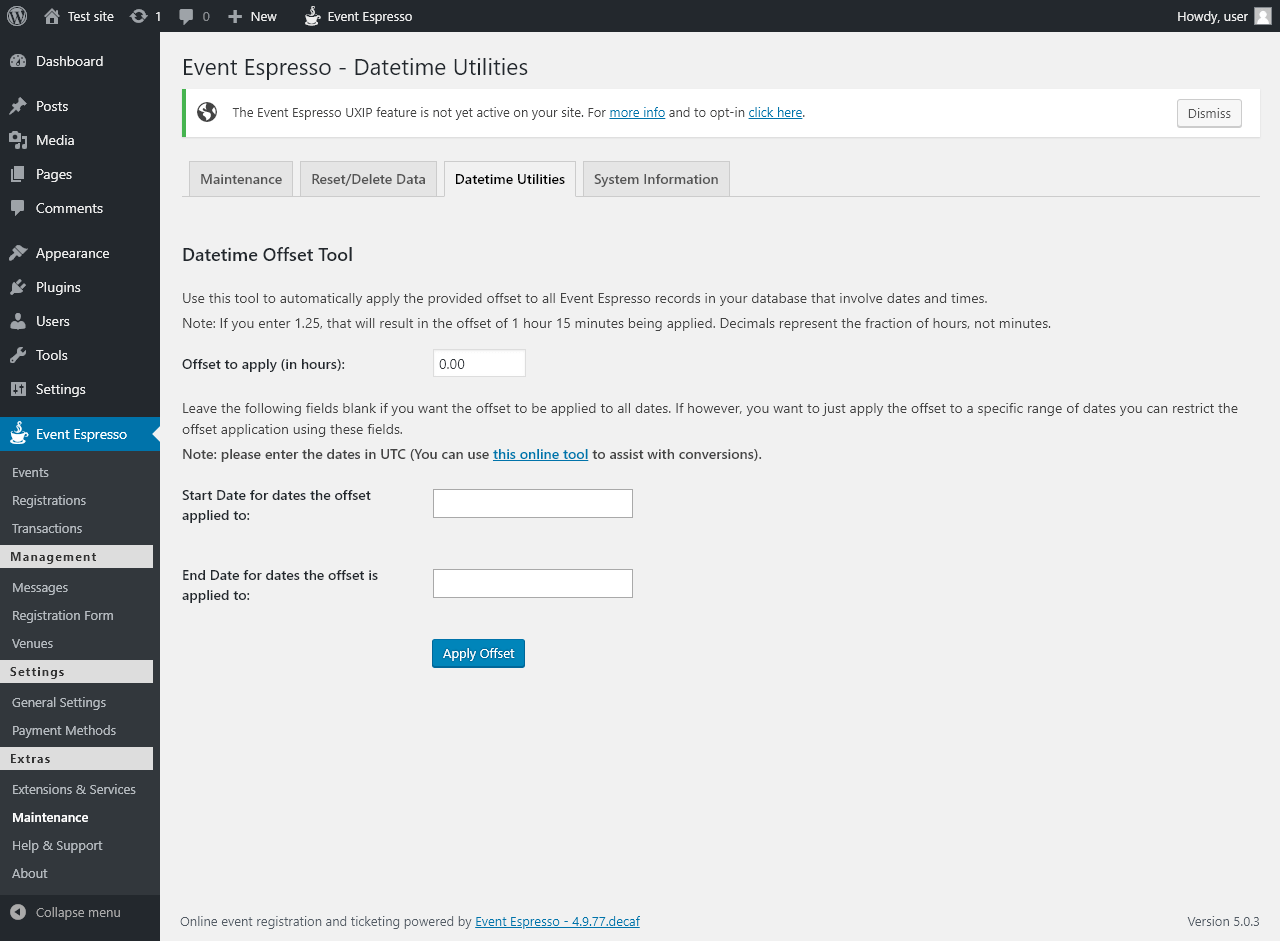Click the Offset to apply hours field

pyautogui.click(x=479, y=364)
